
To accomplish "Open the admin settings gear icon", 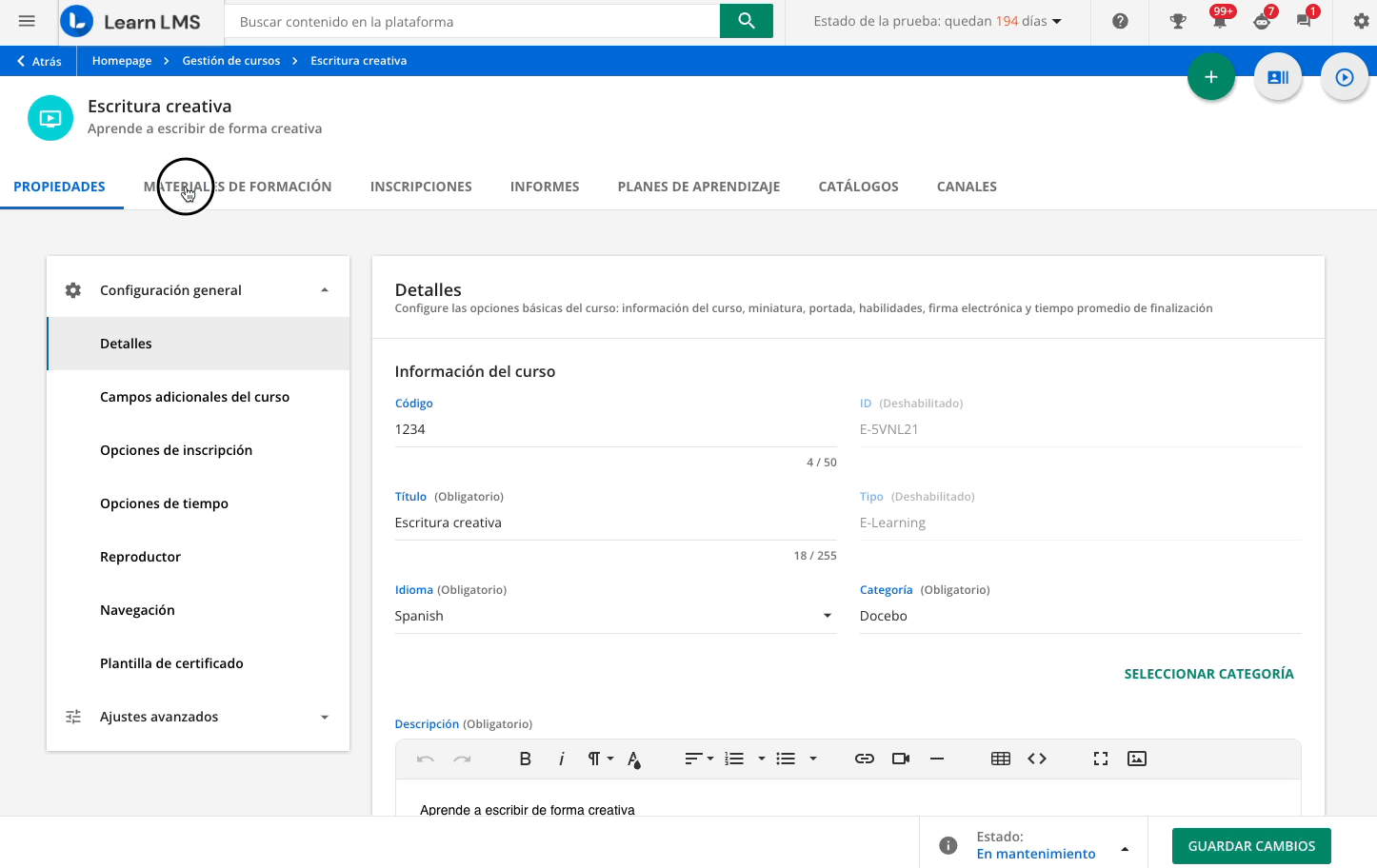I will [1361, 21].
